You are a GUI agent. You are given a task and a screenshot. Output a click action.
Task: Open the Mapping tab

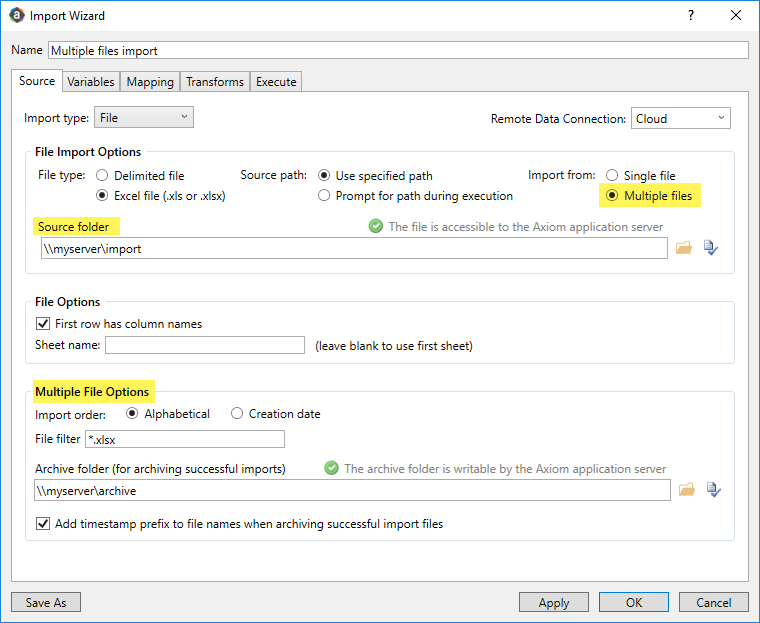pyautogui.click(x=151, y=82)
